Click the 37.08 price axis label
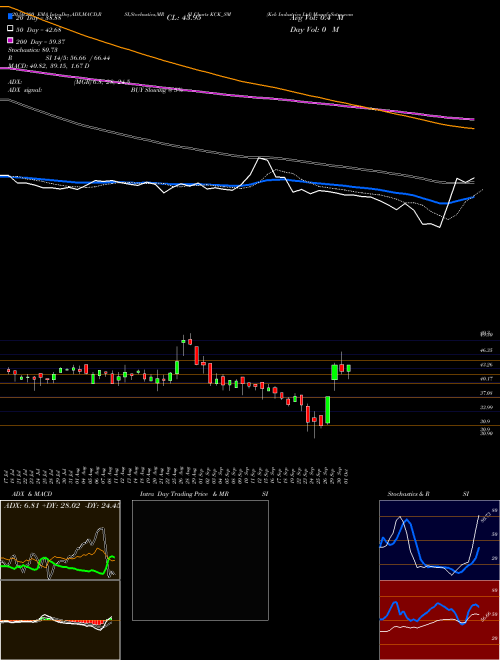Image resolution: width=500 pixels, height=660 pixels. (x=486, y=393)
